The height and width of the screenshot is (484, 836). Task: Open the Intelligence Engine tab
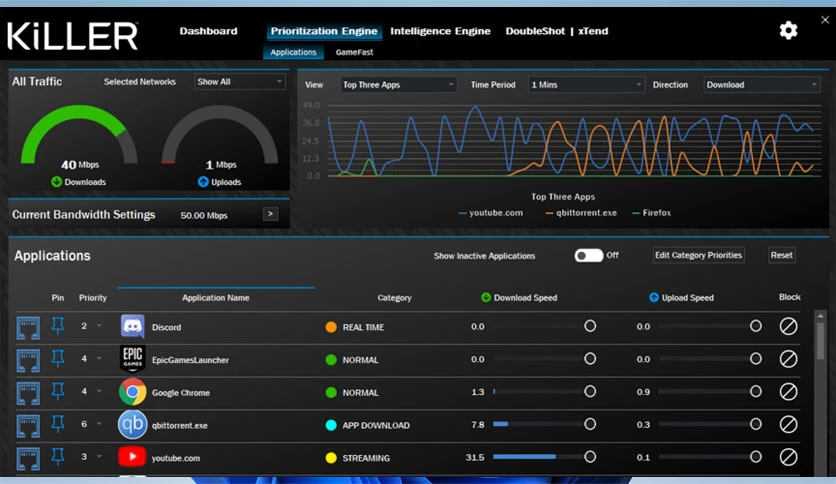pyautogui.click(x=440, y=31)
